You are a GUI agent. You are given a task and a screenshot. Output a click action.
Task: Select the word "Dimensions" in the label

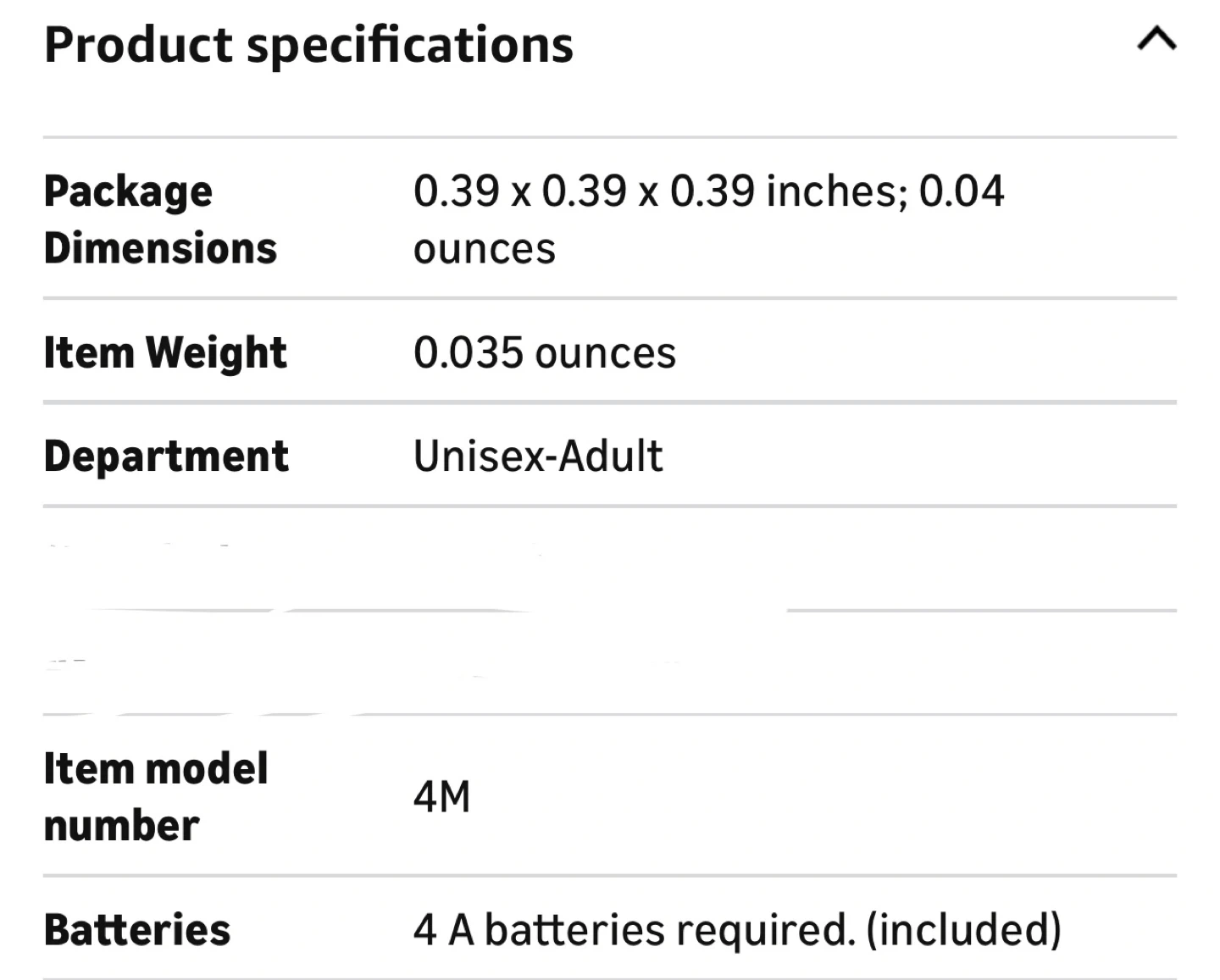click(x=160, y=249)
